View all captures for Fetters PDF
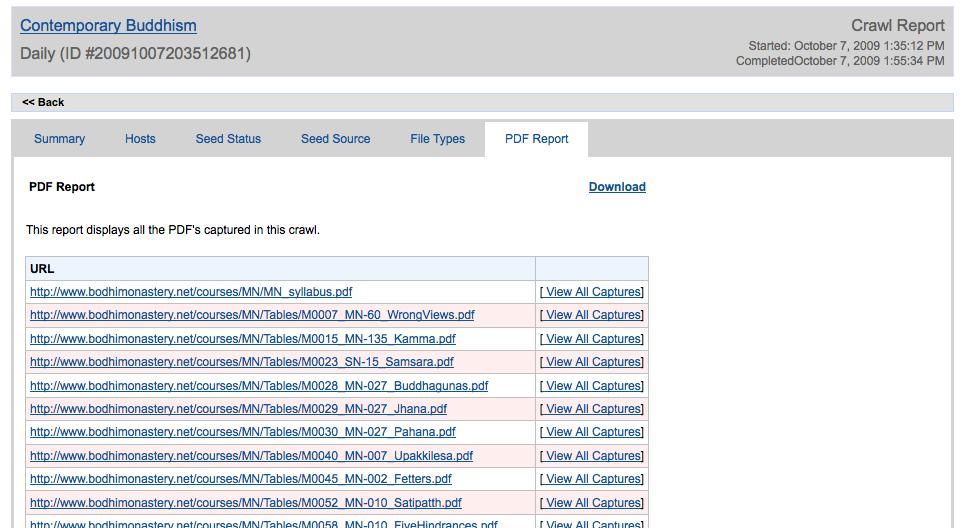This screenshot has height=528, width=962. coord(592,479)
